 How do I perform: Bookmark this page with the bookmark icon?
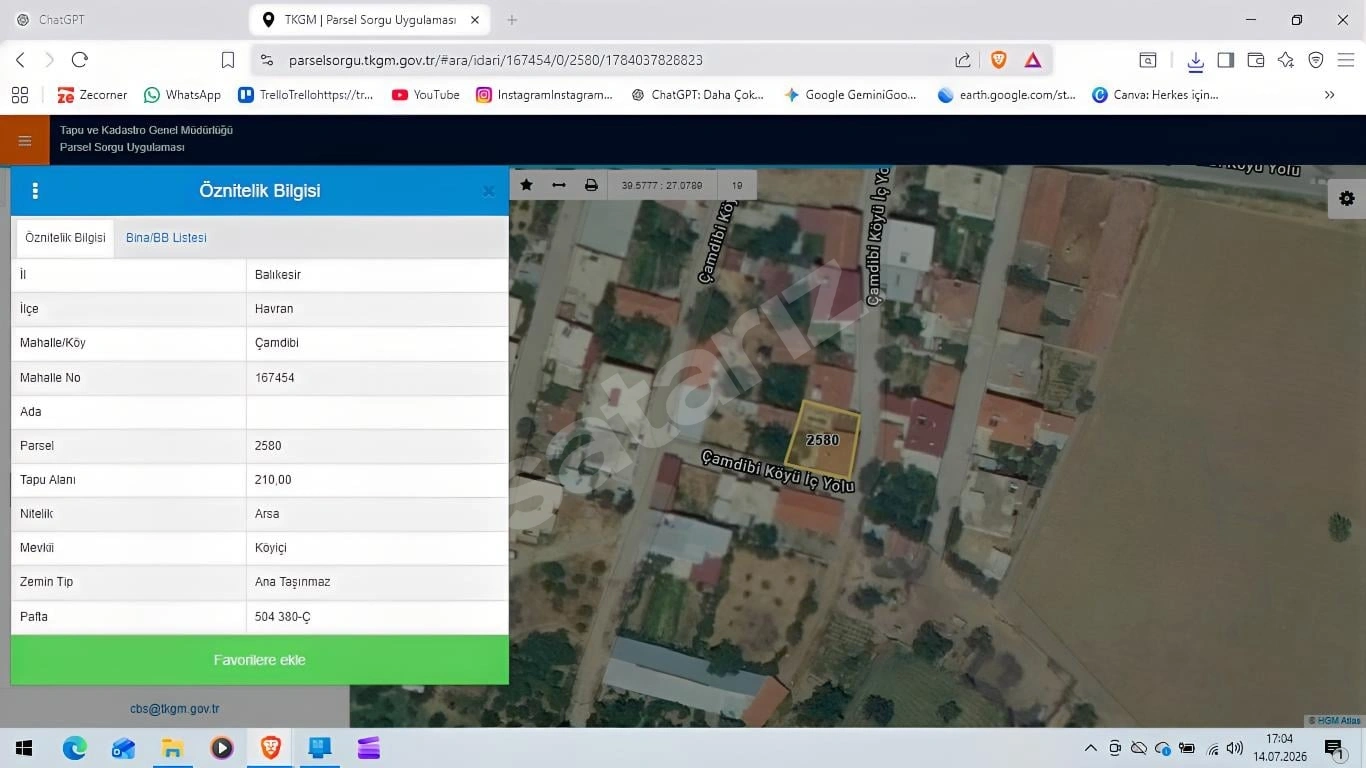point(228,60)
